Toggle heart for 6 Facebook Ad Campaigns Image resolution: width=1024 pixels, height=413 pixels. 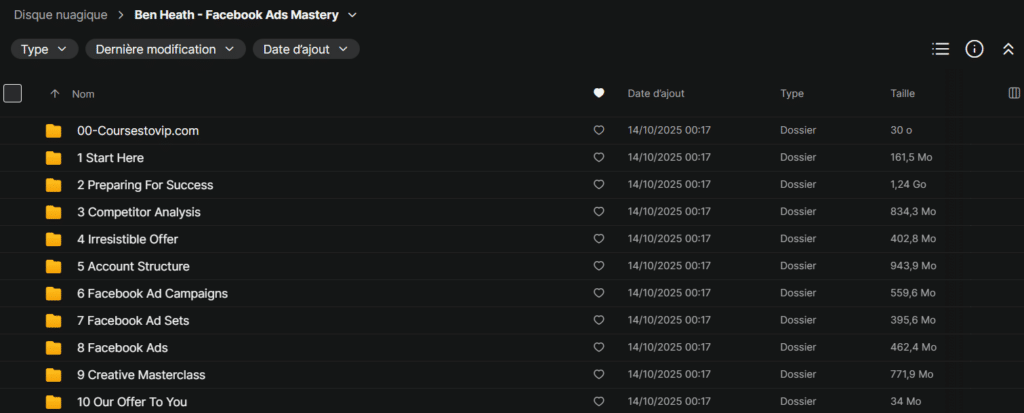599,294
